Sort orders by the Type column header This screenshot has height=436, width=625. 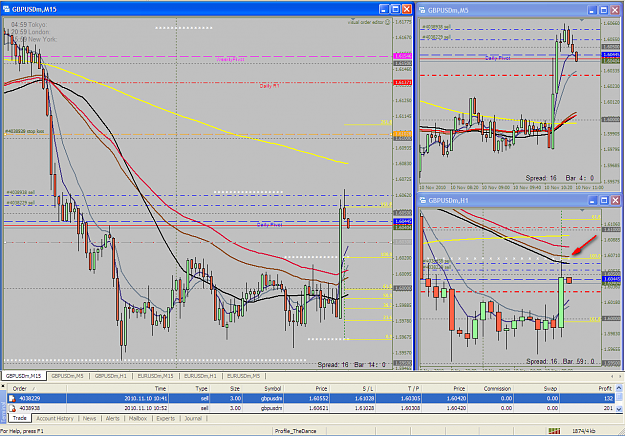coord(190,389)
